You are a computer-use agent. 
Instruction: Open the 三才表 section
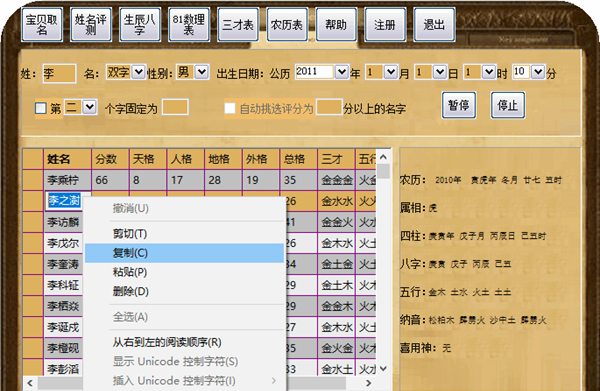point(238,25)
